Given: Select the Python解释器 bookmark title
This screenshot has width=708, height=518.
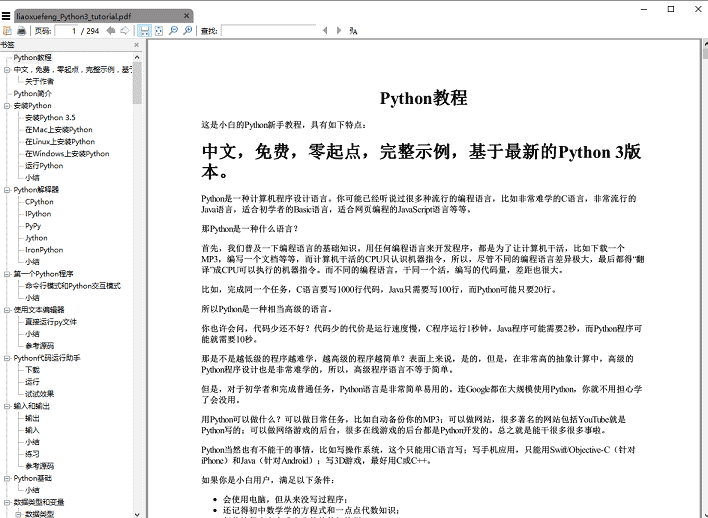Looking at the screenshot, I should pyautogui.click(x=36, y=190).
